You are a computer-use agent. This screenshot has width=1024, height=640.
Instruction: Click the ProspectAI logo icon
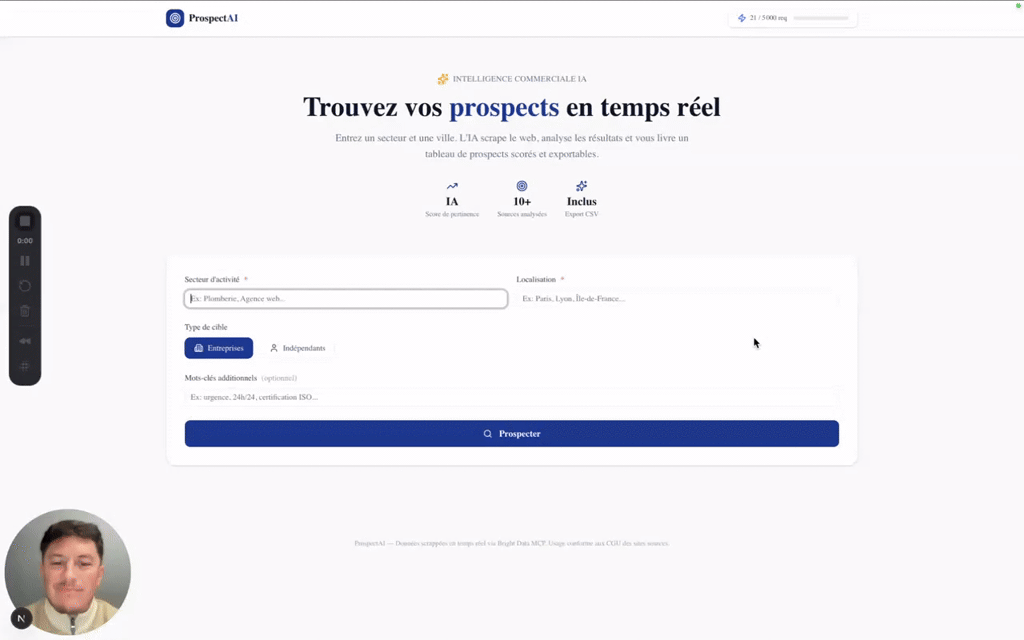[x=175, y=18]
